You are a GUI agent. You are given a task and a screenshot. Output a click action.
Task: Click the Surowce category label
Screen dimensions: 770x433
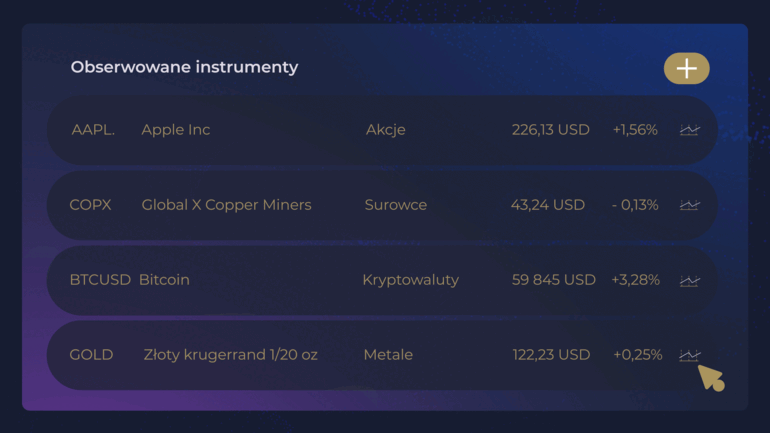click(396, 205)
